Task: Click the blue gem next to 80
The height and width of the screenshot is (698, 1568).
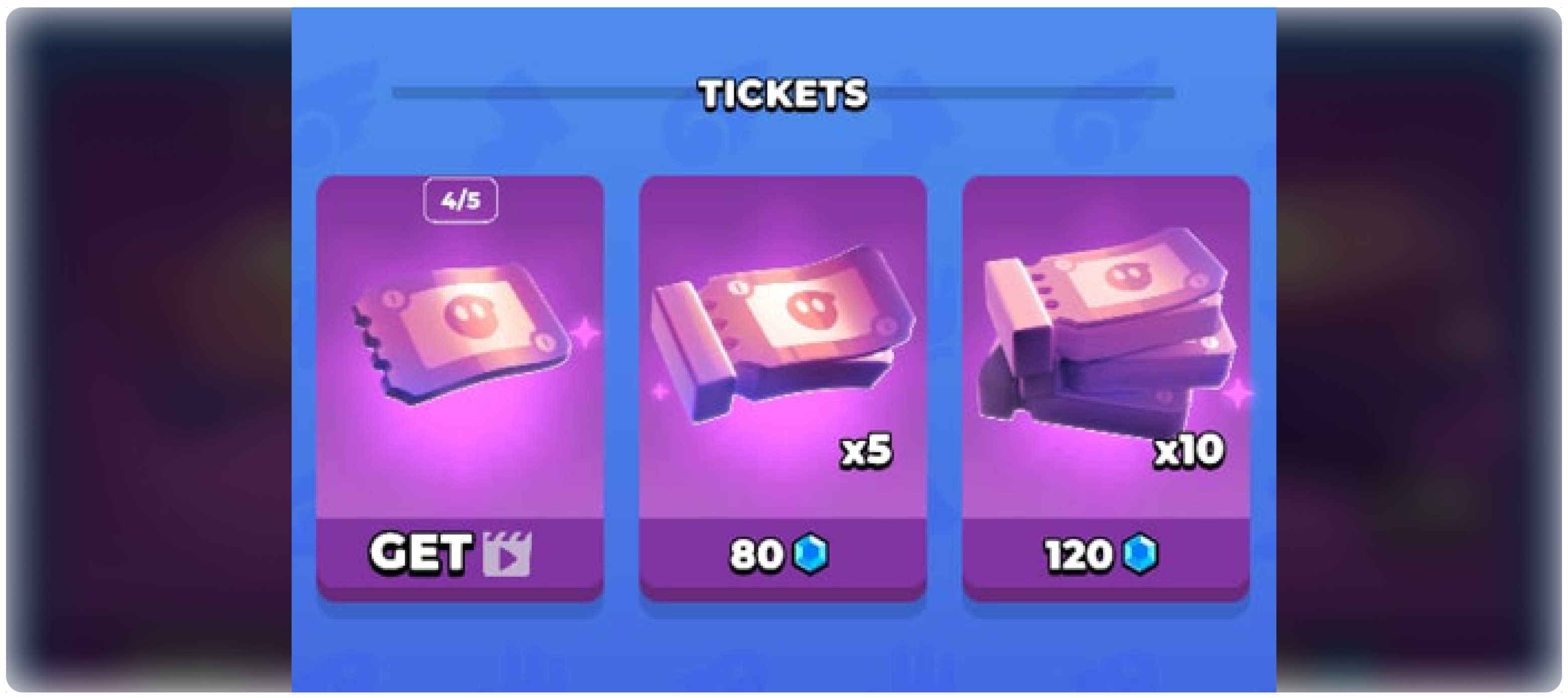Action: tap(812, 554)
